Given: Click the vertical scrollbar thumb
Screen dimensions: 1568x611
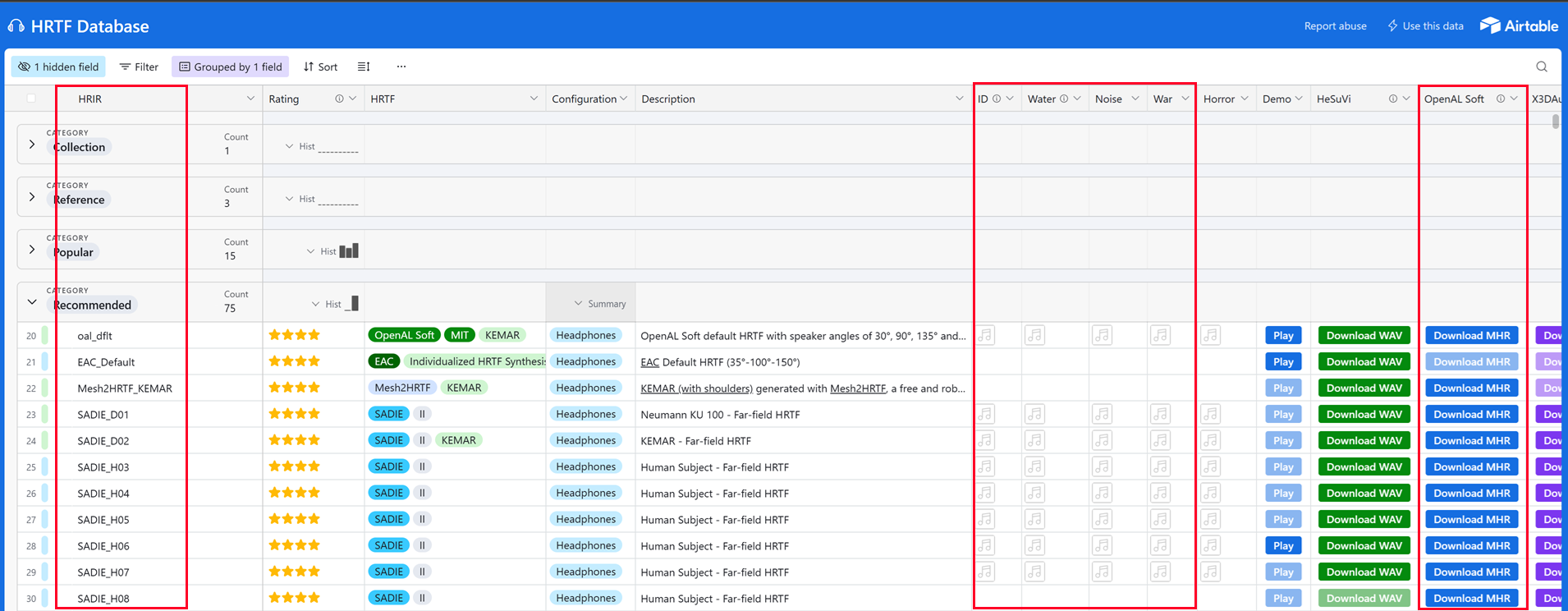Looking at the screenshot, I should point(1555,122).
